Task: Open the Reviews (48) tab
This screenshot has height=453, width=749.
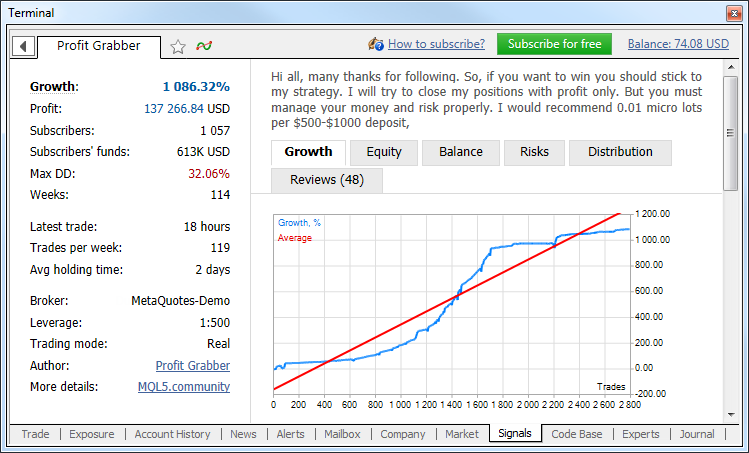Action: tap(326, 180)
